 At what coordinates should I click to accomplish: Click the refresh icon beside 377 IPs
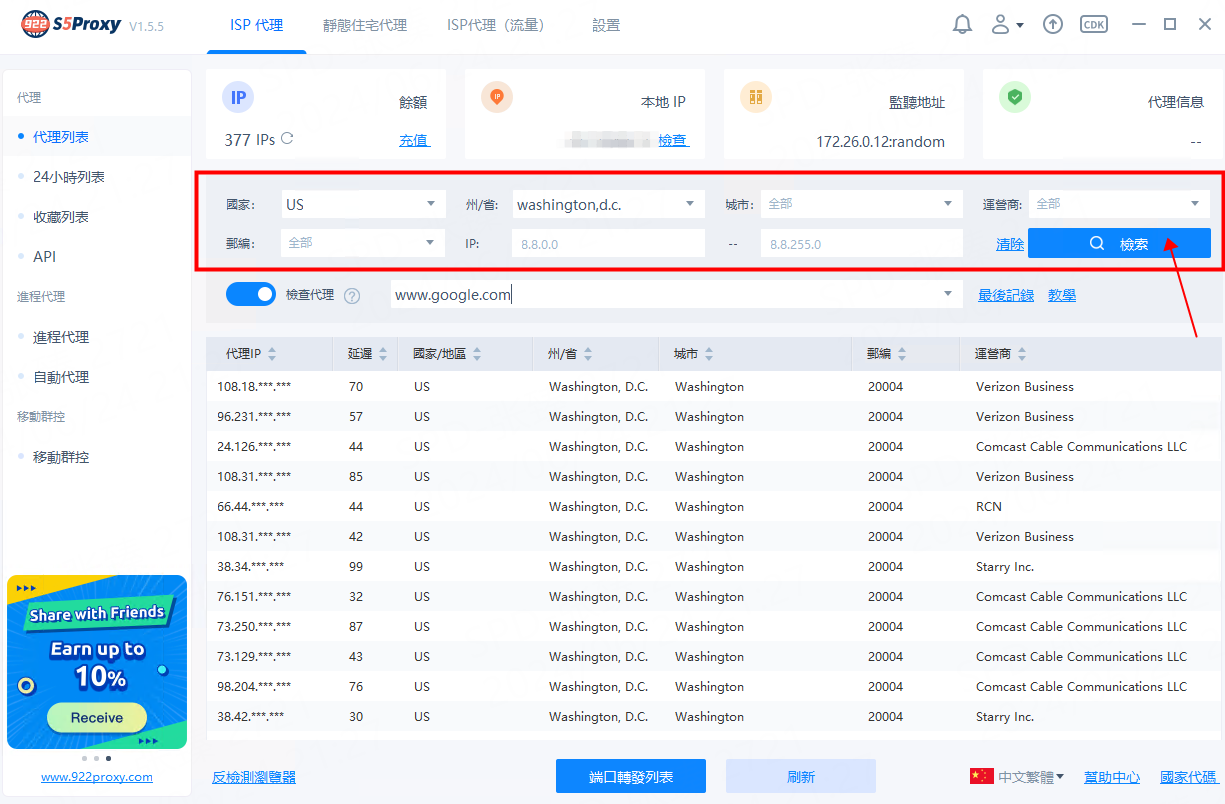click(x=288, y=139)
